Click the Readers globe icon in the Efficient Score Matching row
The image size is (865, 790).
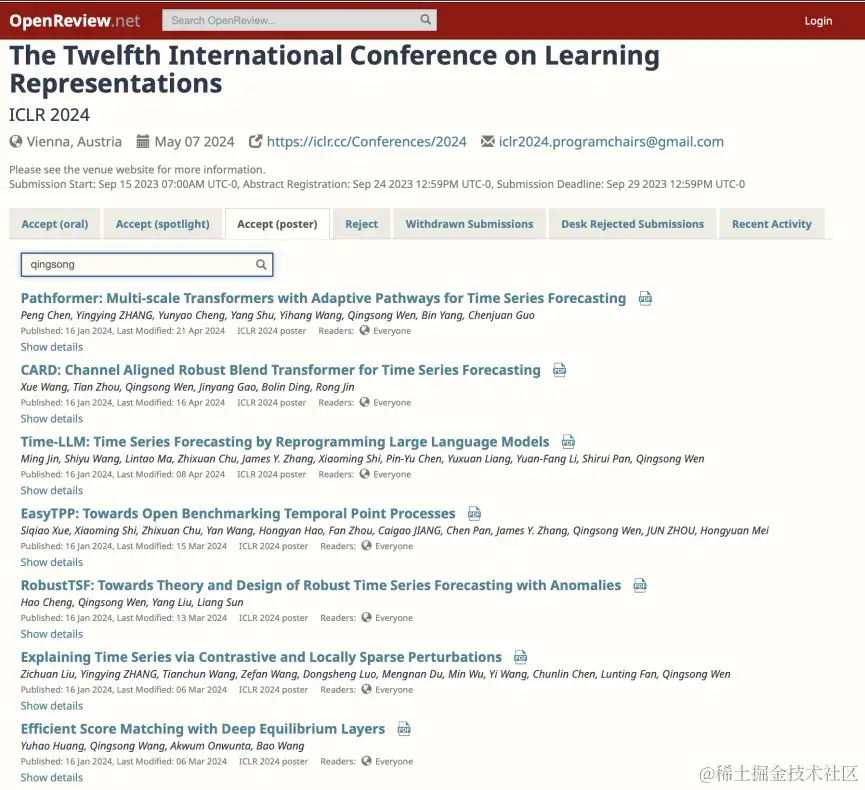point(366,761)
